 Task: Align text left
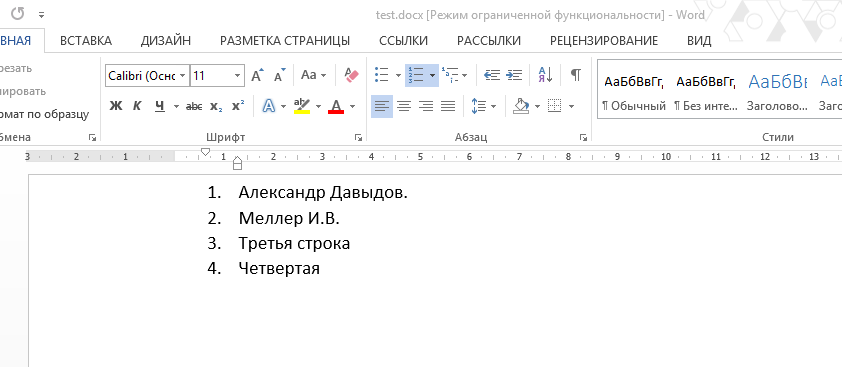(x=382, y=106)
